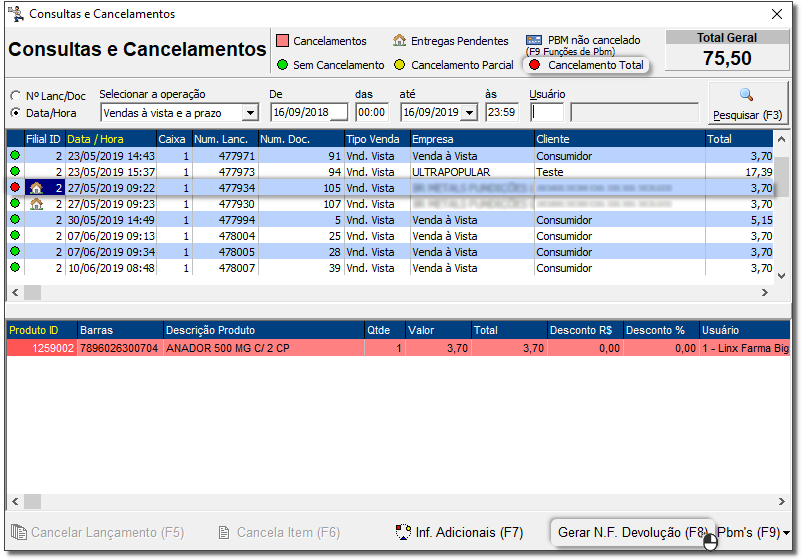This screenshot has height=560, width=802.
Task: Click the 17,39 total cell
Action: 739,172
